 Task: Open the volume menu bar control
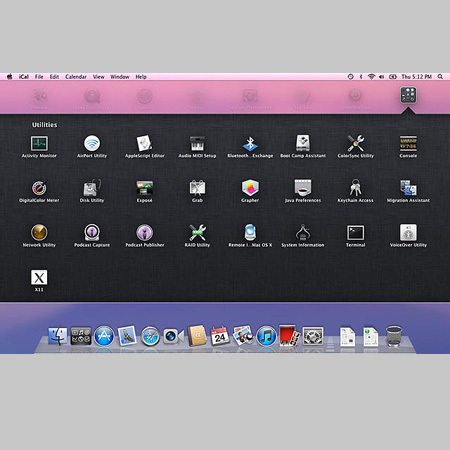pos(381,77)
